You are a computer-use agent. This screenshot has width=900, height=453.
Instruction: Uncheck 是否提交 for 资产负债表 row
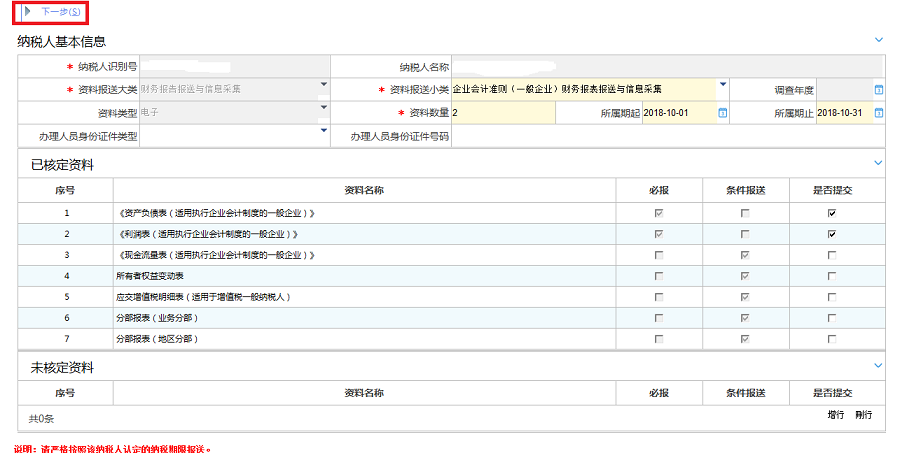(x=831, y=213)
